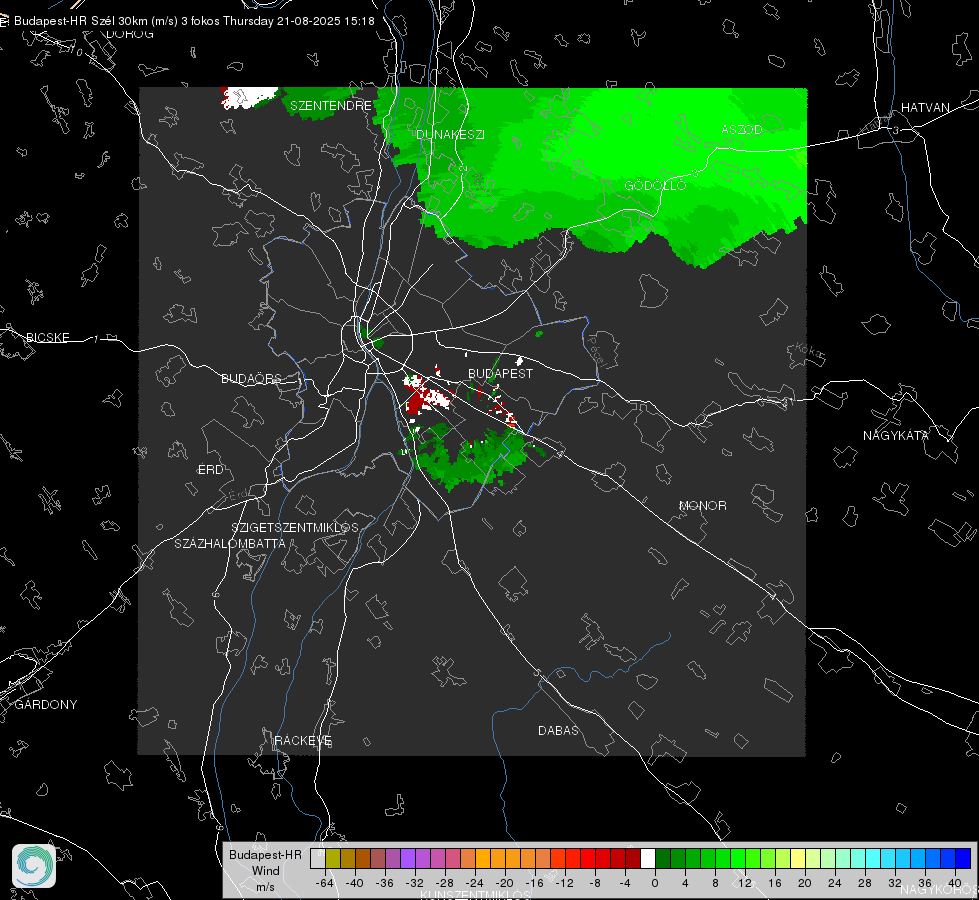979x900 pixels.
Task: Click the 28 value in the wind legend
Action: pyautogui.click(x=865, y=883)
